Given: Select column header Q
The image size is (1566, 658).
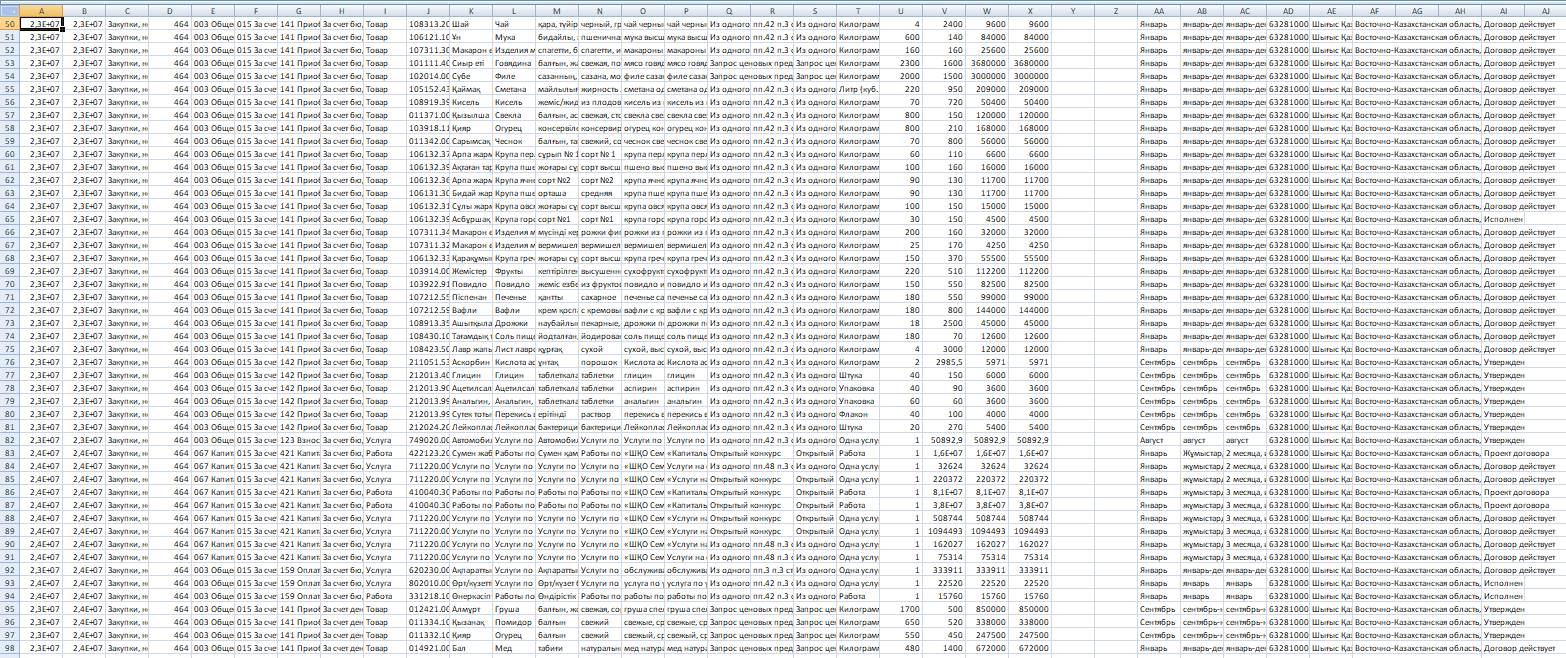Looking at the screenshot, I should [729, 9].
